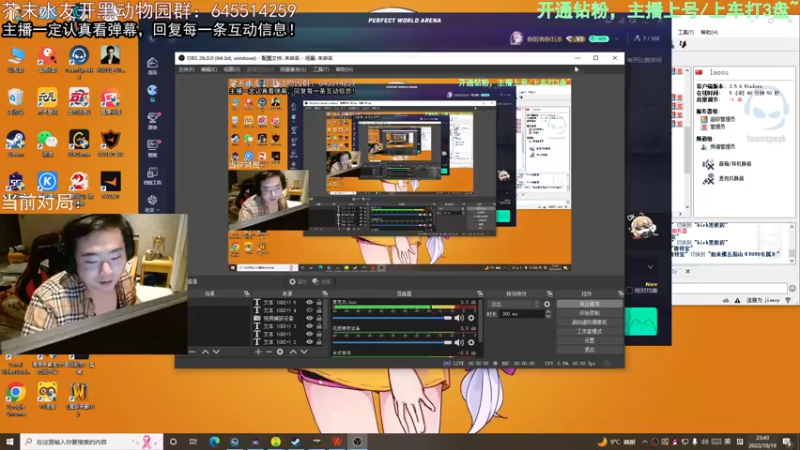Click the OBS icon on the taskbar

(357, 441)
